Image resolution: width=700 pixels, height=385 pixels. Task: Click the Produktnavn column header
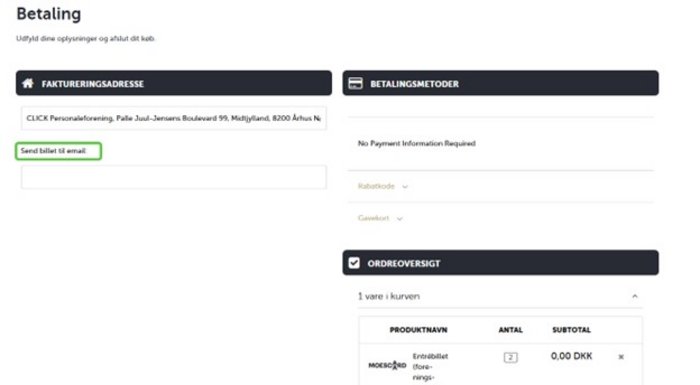click(x=418, y=330)
